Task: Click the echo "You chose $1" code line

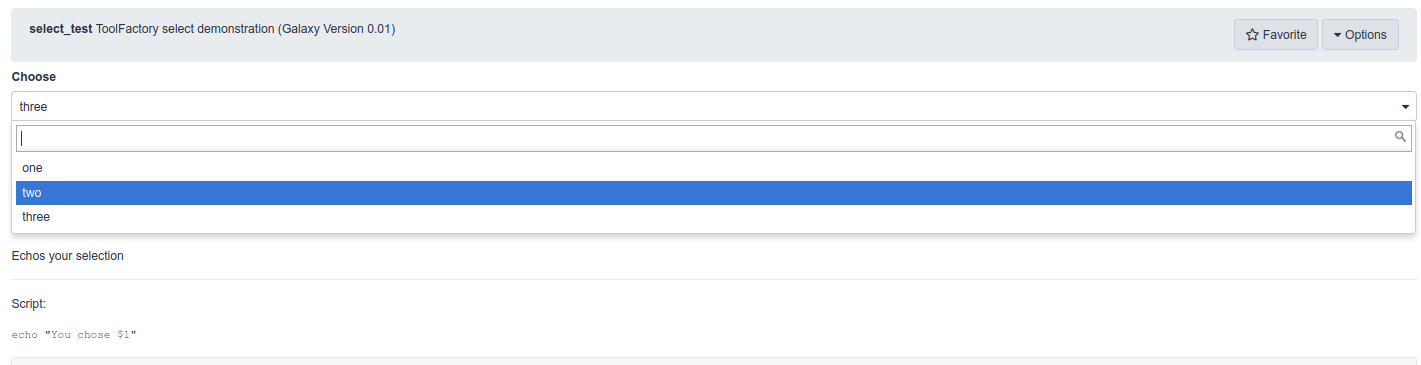Action: (x=74, y=334)
